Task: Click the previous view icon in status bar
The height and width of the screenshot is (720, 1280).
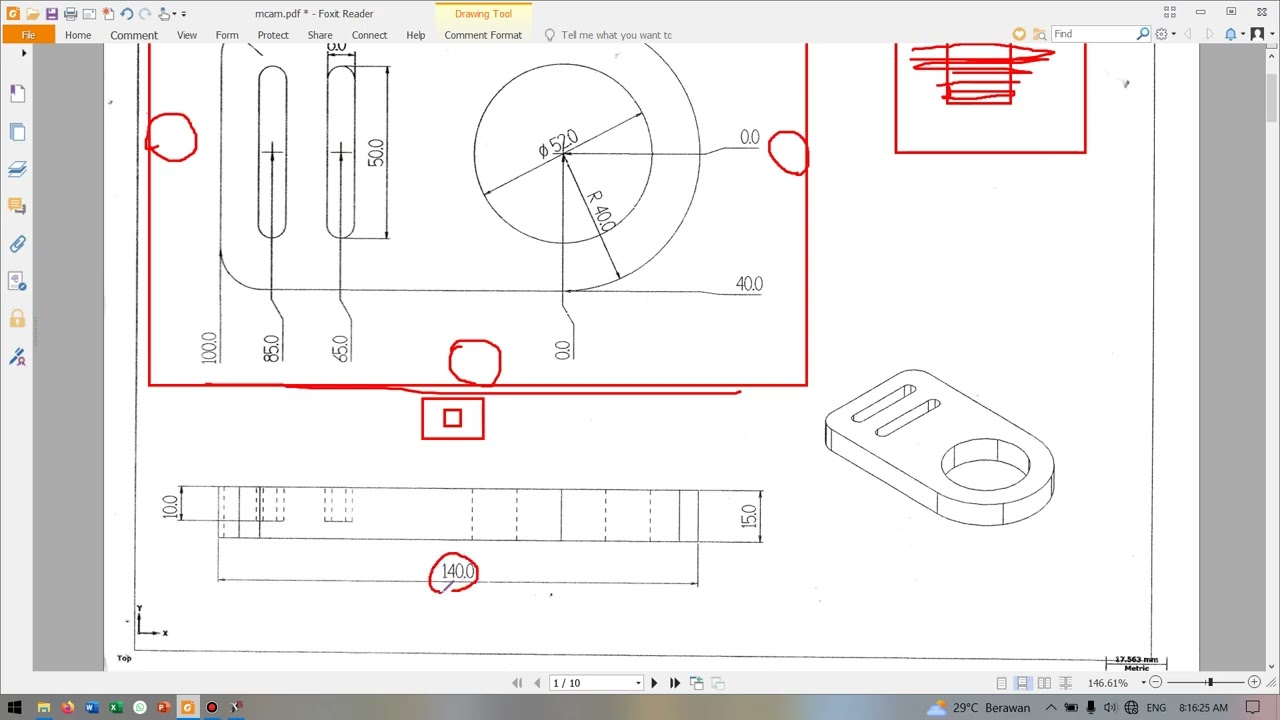Action: click(697, 683)
